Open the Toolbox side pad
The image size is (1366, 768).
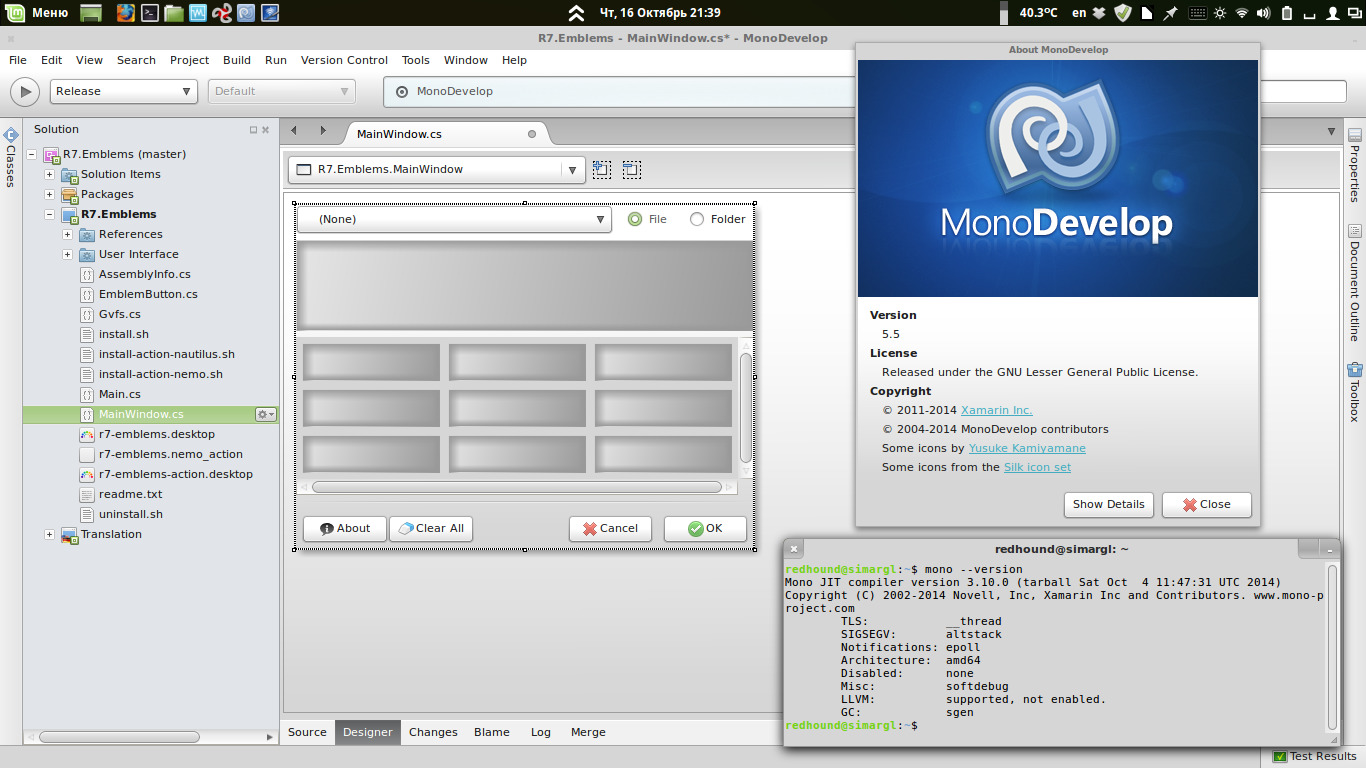tap(1355, 391)
